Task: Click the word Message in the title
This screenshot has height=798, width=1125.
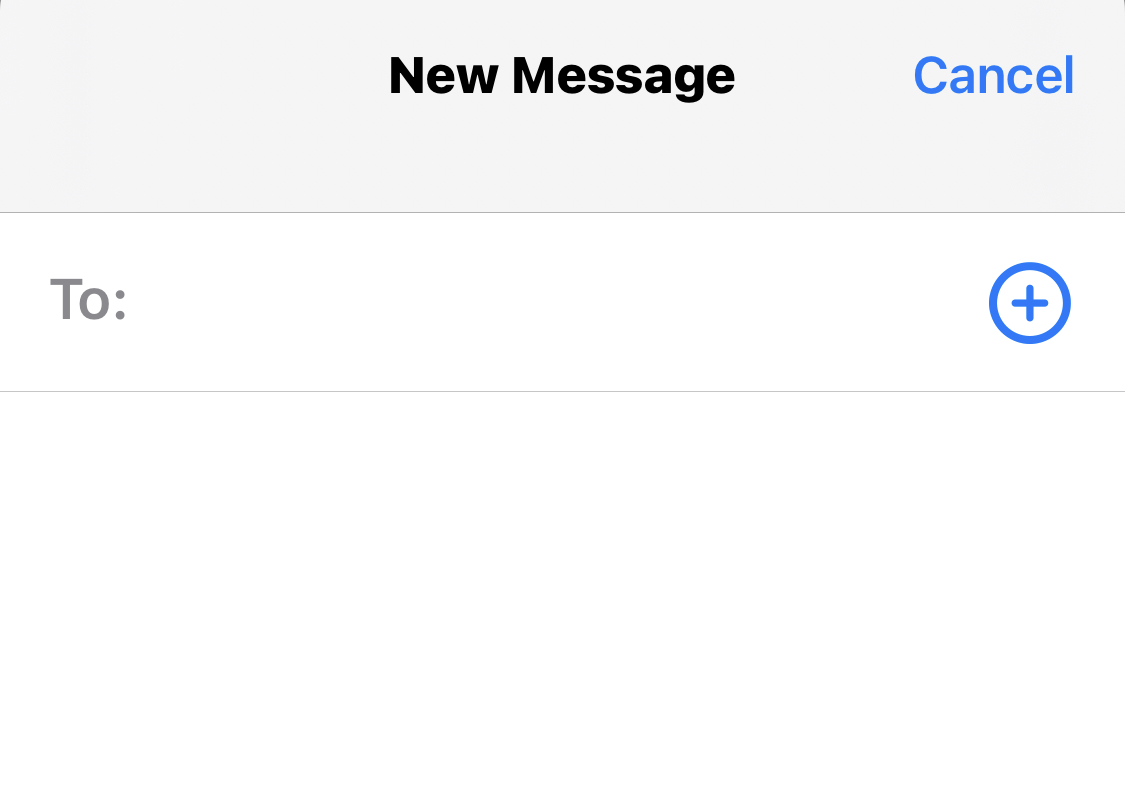Action: [623, 76]
